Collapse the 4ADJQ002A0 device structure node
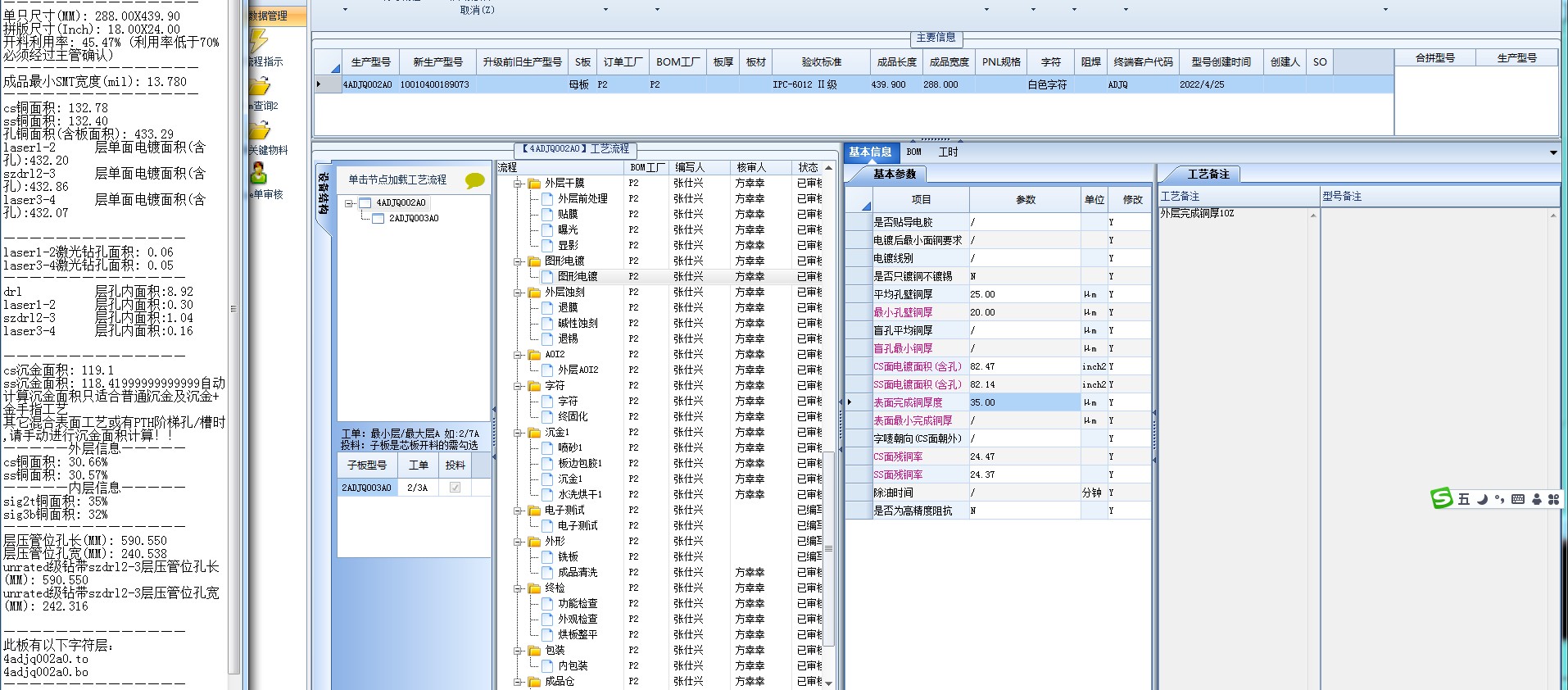Screen dimensions: 1568x690 click(x=349, y=203)
